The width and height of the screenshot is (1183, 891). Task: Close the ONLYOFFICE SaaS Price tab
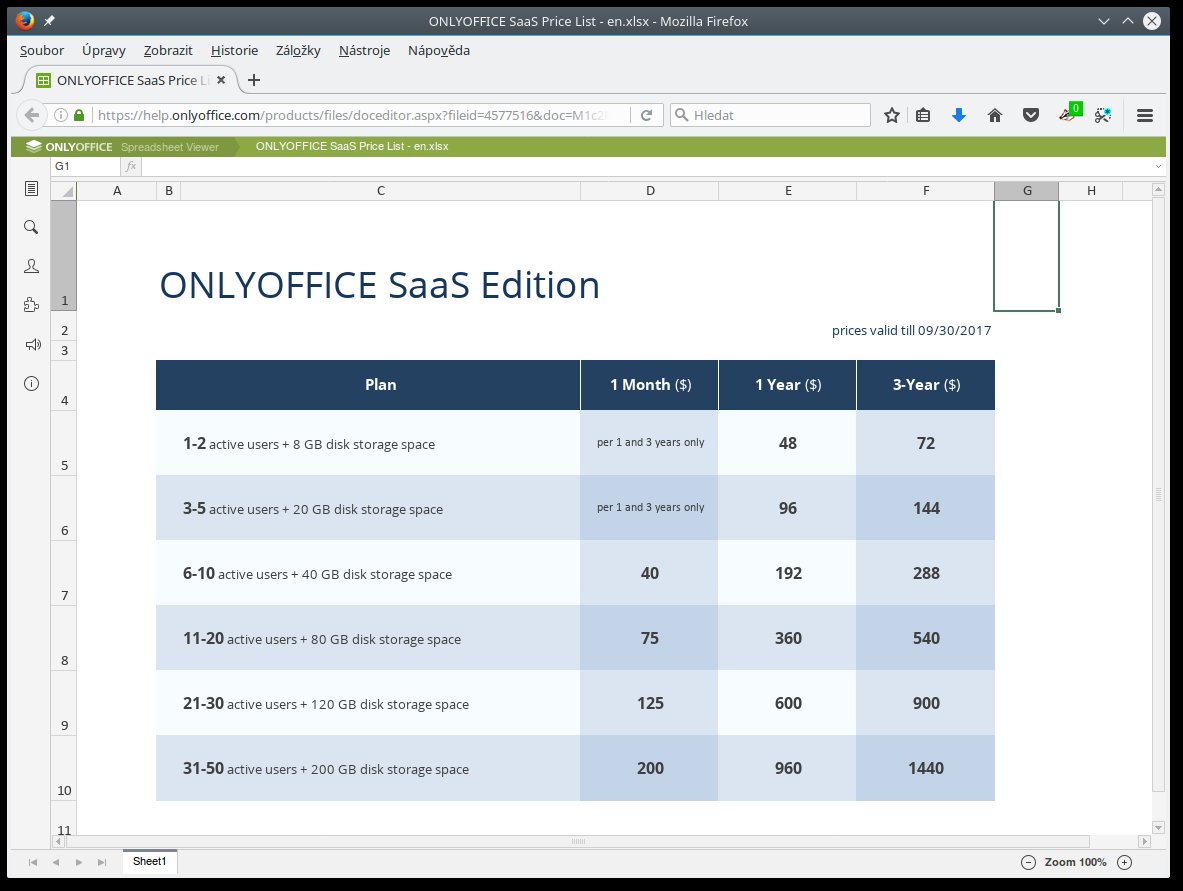click(x=221, y=80)
